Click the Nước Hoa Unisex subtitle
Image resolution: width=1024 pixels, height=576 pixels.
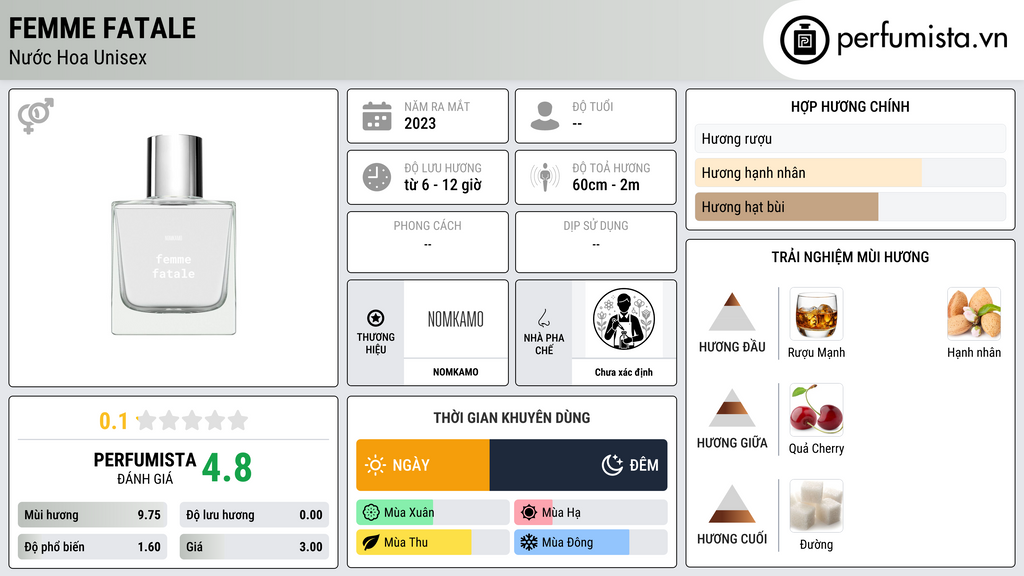78,57
